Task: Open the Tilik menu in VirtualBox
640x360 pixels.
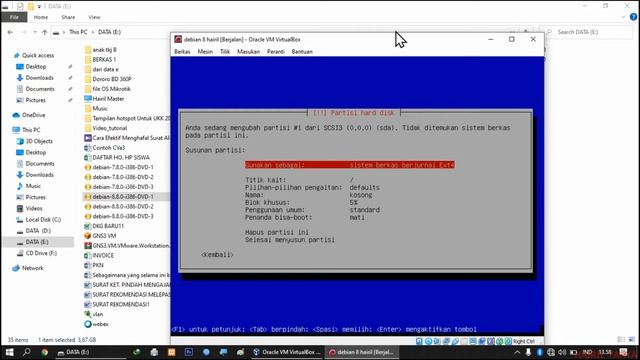Action: (x=225, y=51)
